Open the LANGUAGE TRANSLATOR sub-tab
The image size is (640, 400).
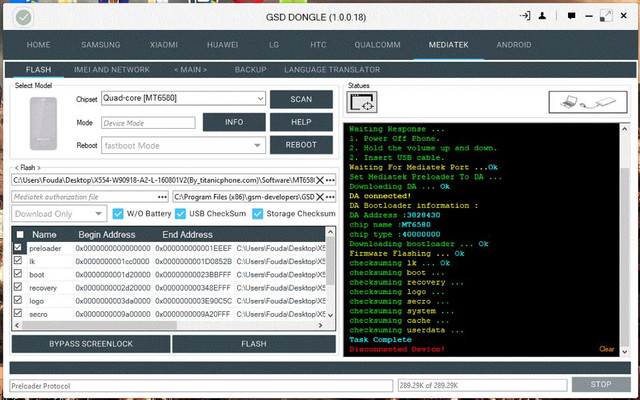coord(332,70)
